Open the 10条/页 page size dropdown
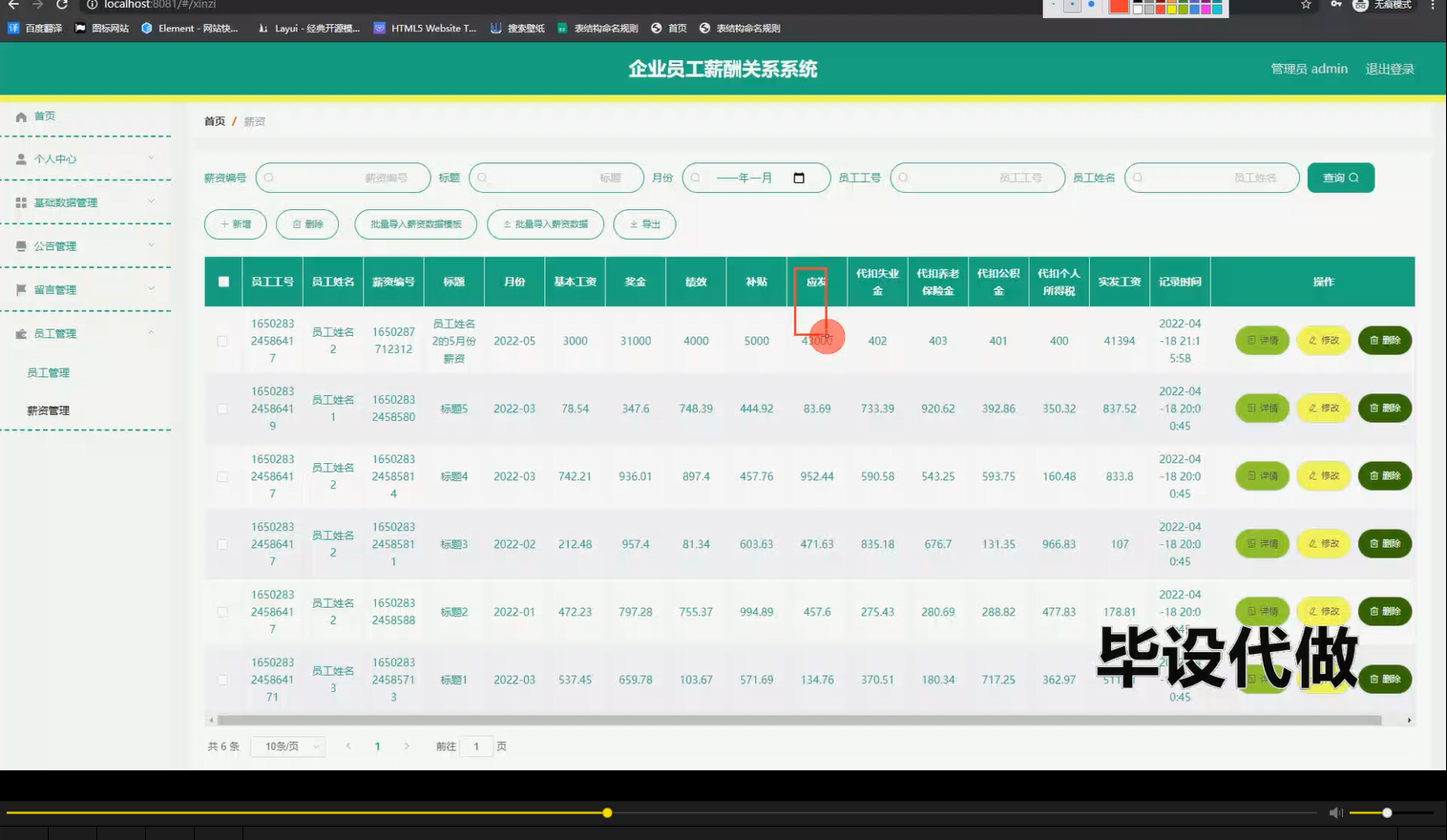 coord(288,746)
